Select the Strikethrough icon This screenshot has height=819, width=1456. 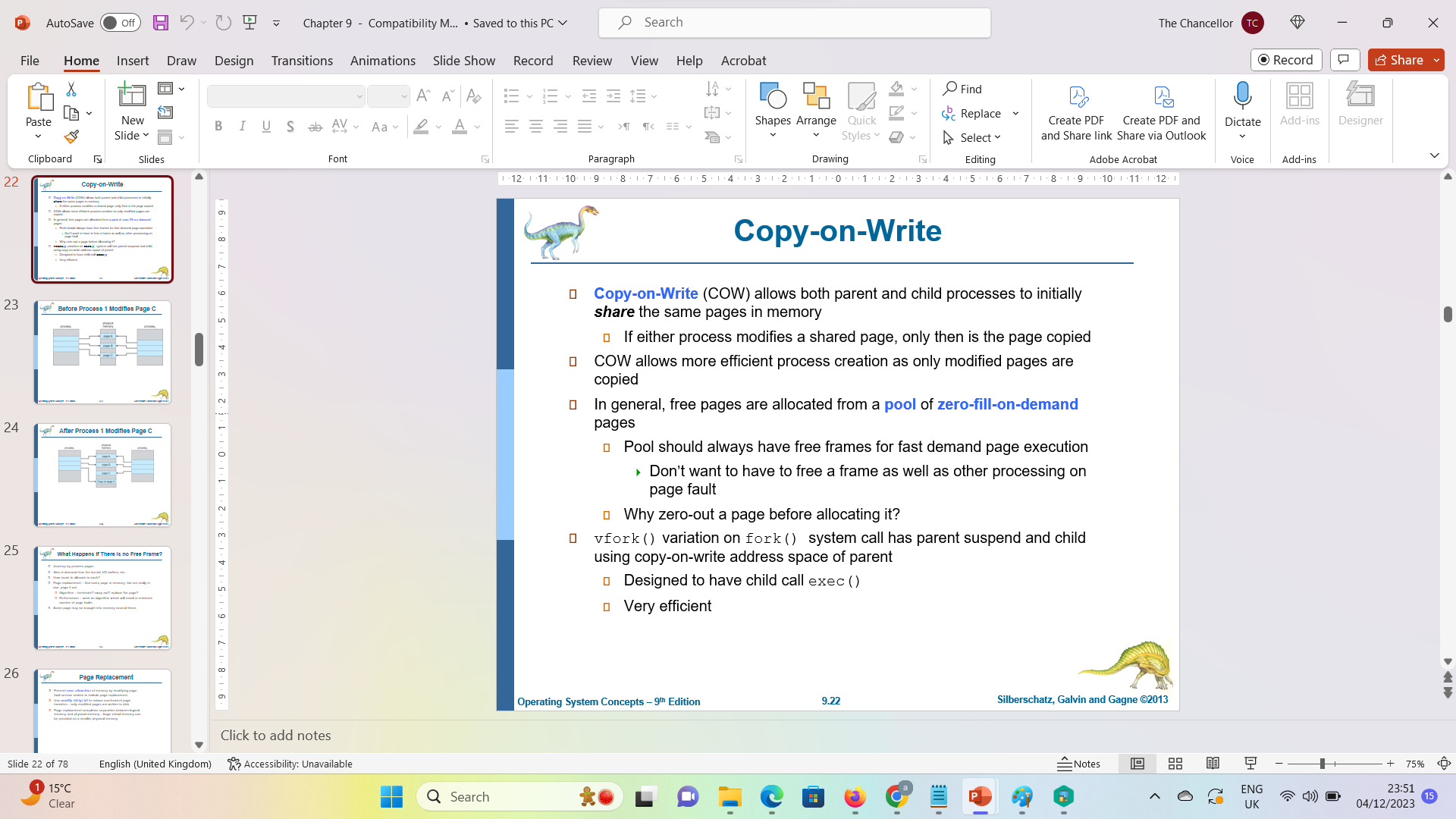coord(315,126)
